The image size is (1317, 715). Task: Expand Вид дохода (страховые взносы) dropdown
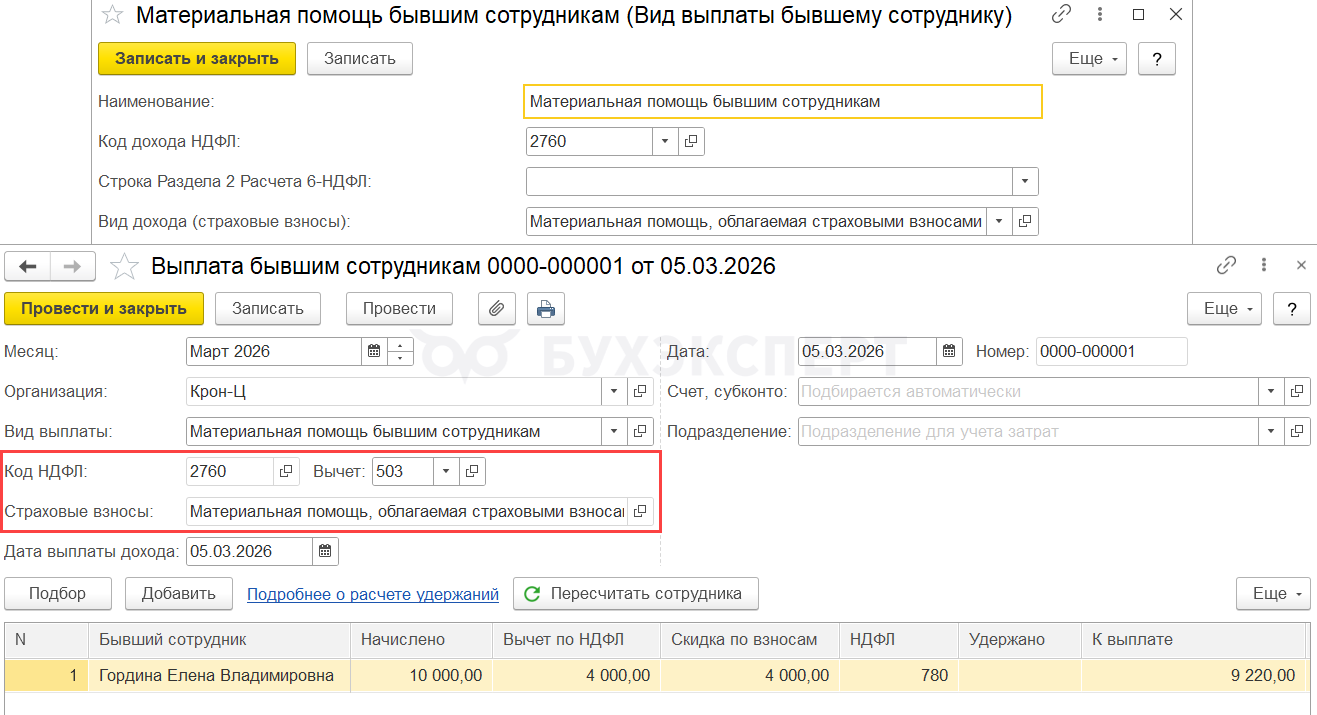[1000, 221]
